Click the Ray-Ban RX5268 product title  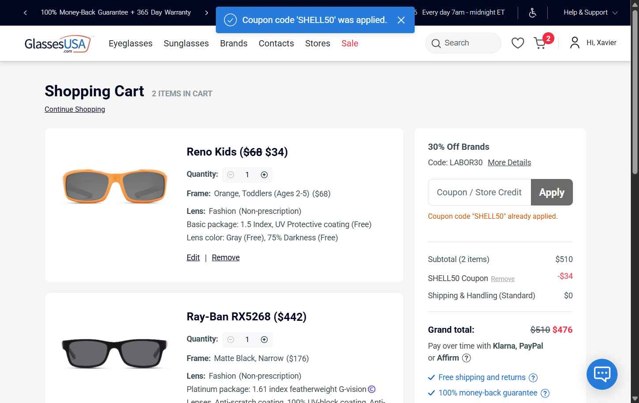(246, 317)
